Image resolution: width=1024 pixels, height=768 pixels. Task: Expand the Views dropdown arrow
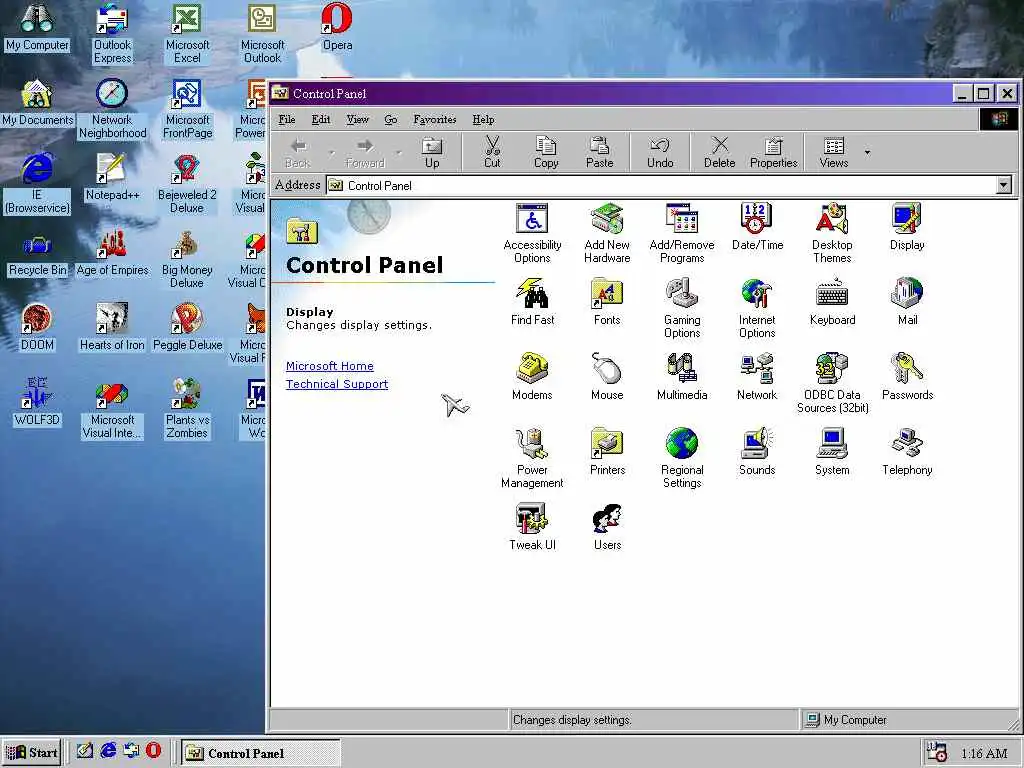[x=867, y=153]
